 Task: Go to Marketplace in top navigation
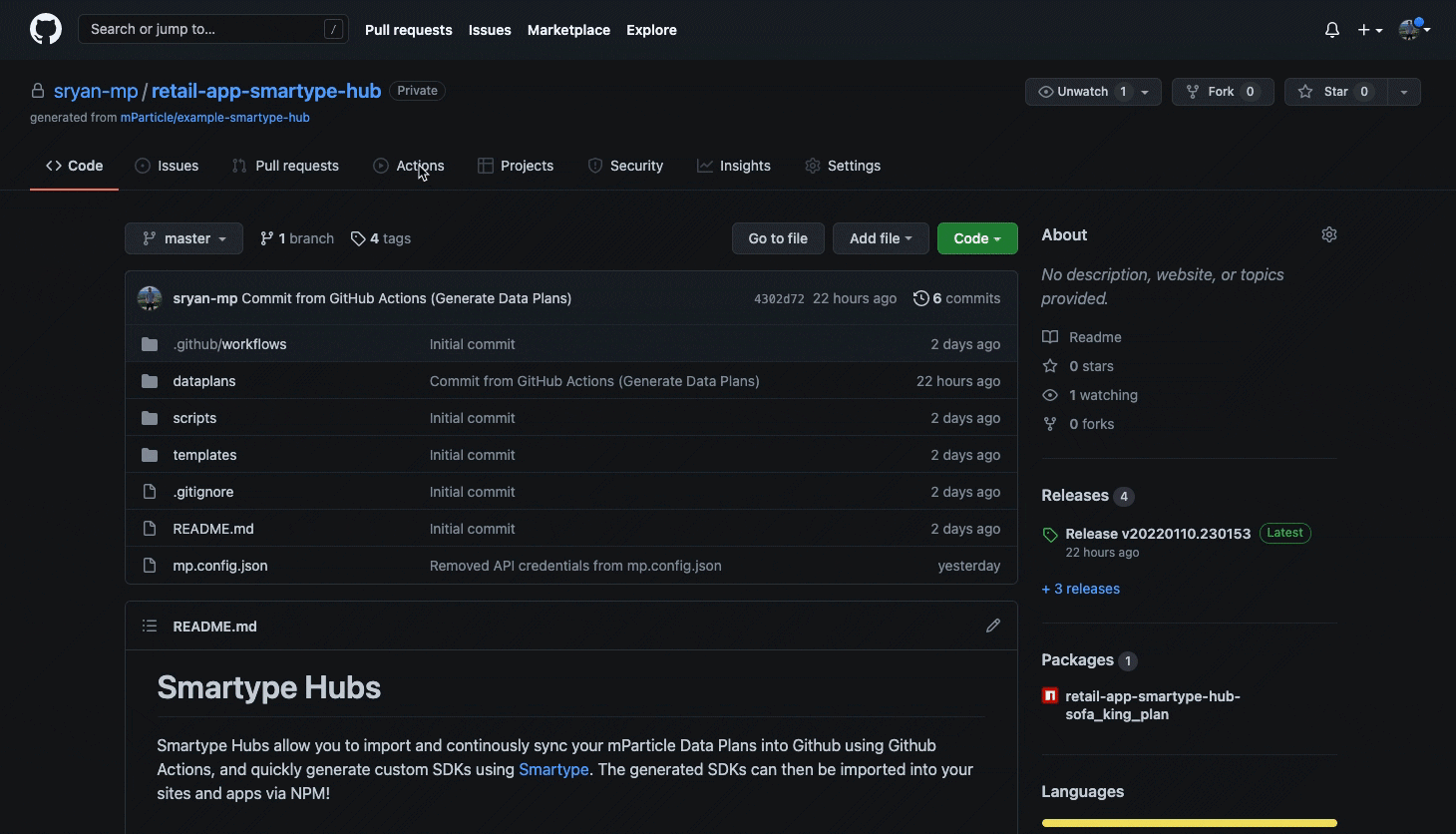[568, 30]
